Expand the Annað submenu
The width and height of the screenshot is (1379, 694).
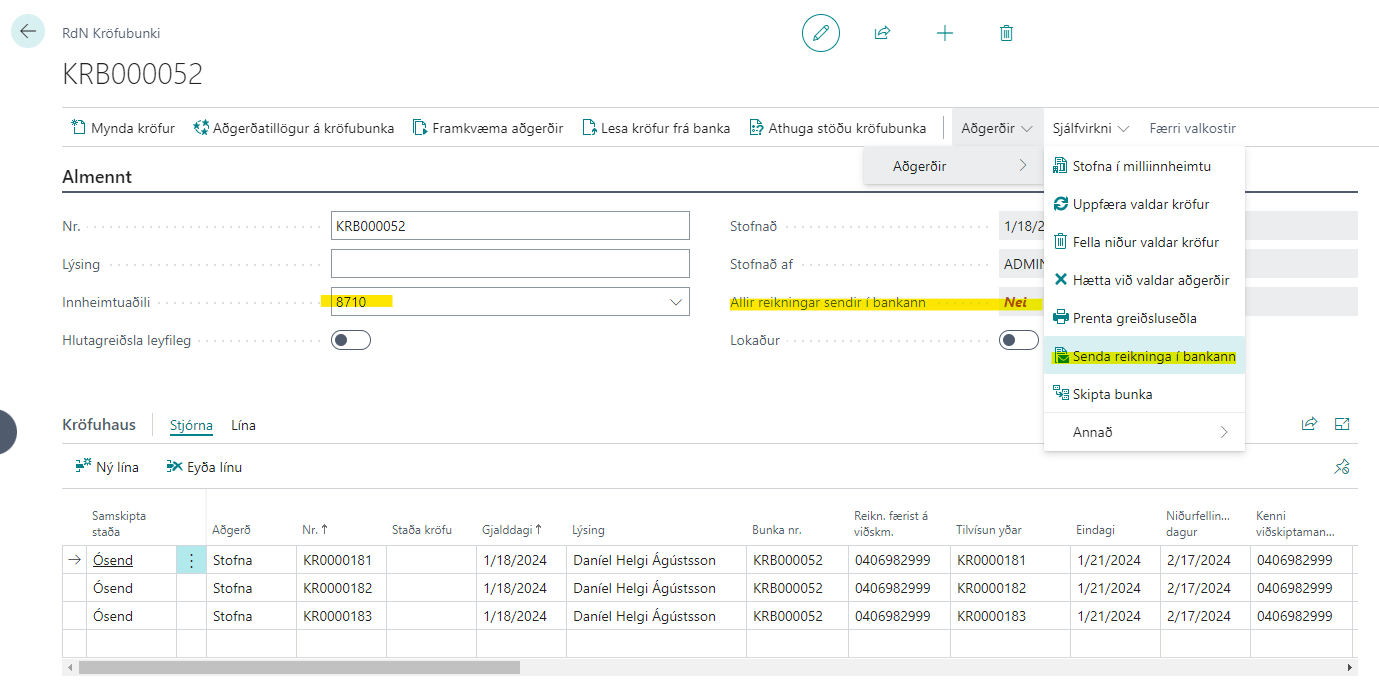(1144, 432)
